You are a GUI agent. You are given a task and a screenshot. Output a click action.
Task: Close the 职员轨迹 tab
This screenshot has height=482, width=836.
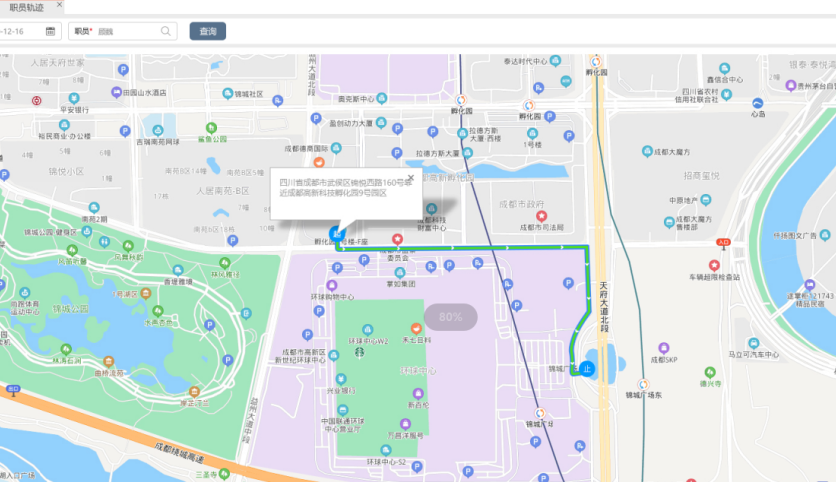point(59,5)
